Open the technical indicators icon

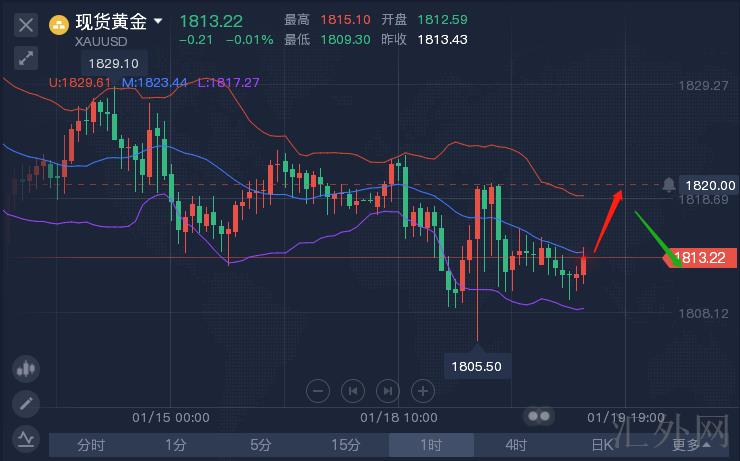pos(26,438)
